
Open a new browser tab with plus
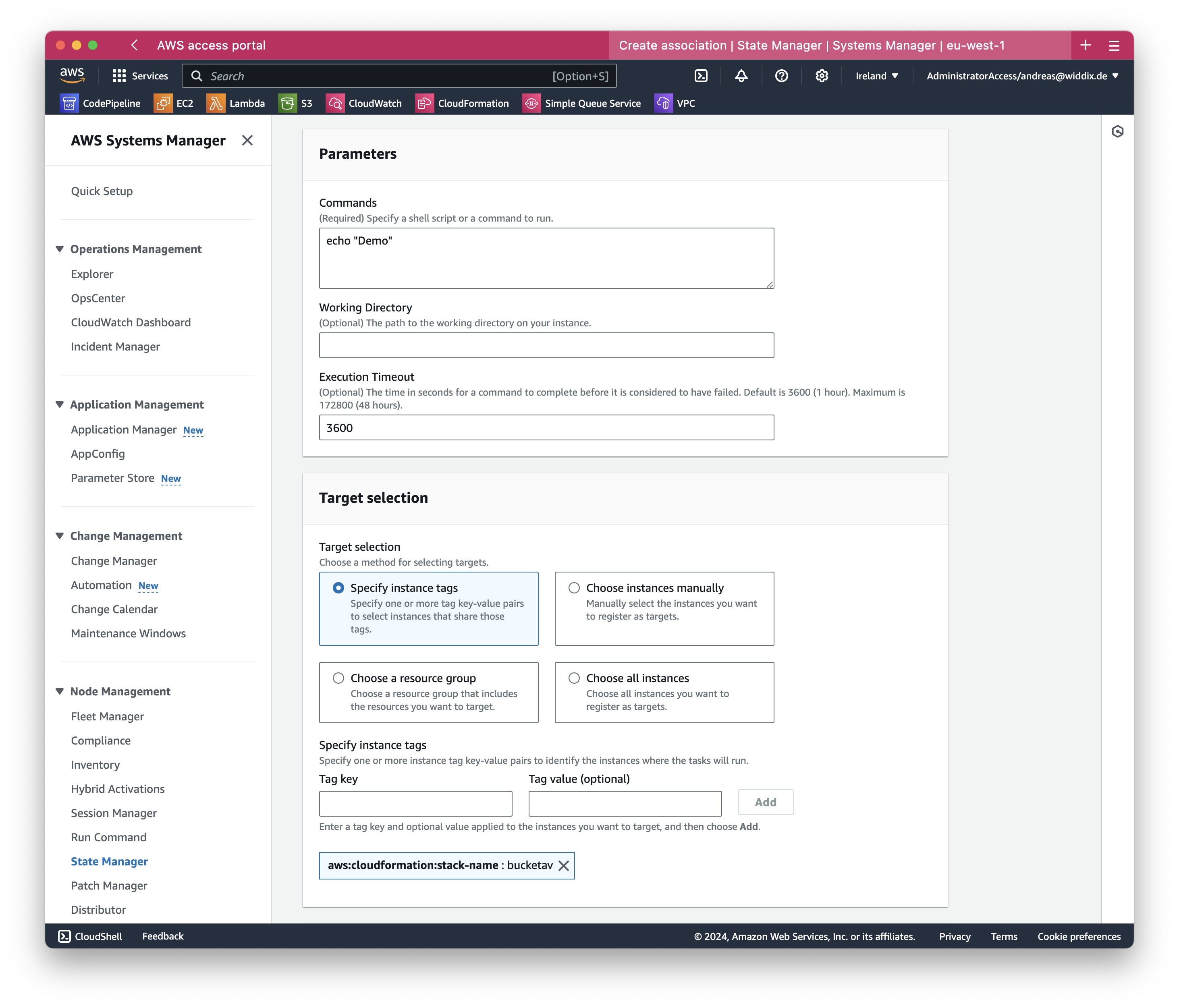point(1086,45)
